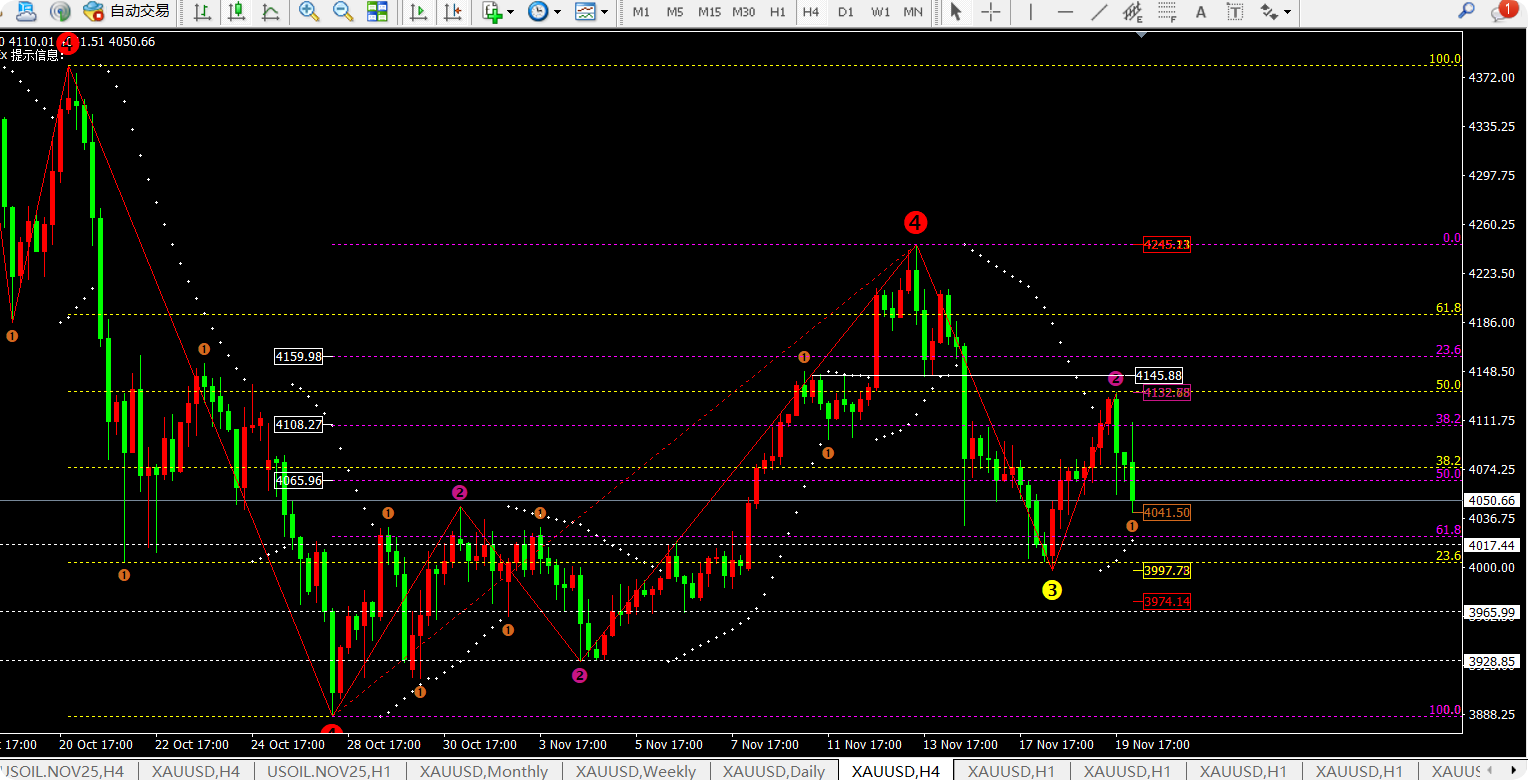Switch chart to line chart style
1528x780 pixels.
tap(270, 12)
